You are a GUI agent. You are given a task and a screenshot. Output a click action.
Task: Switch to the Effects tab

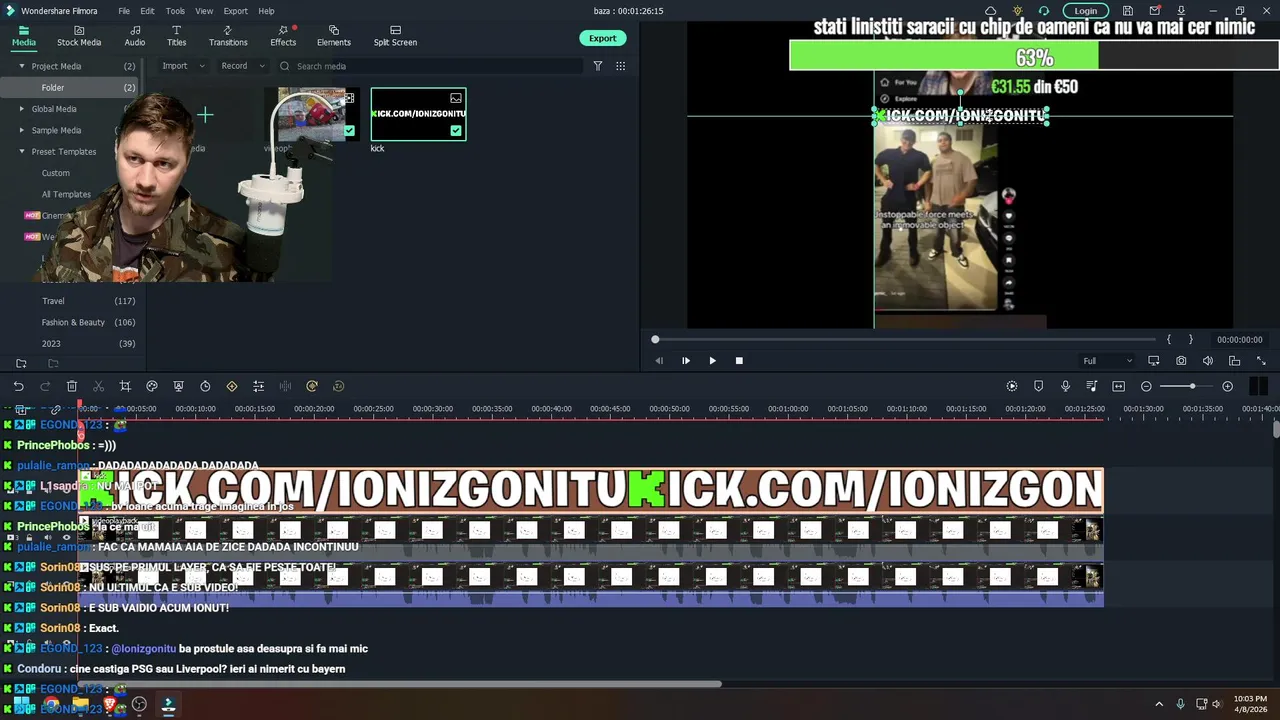283,36
